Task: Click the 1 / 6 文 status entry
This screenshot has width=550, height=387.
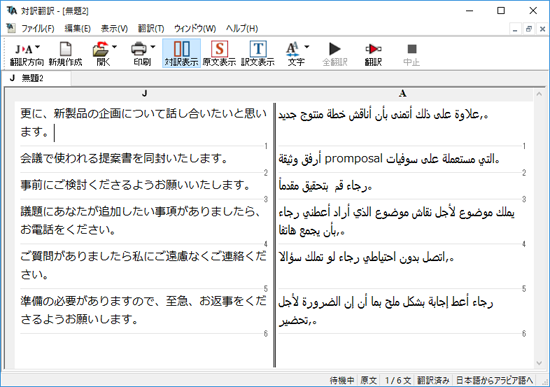Action: (x=398, y=380)
